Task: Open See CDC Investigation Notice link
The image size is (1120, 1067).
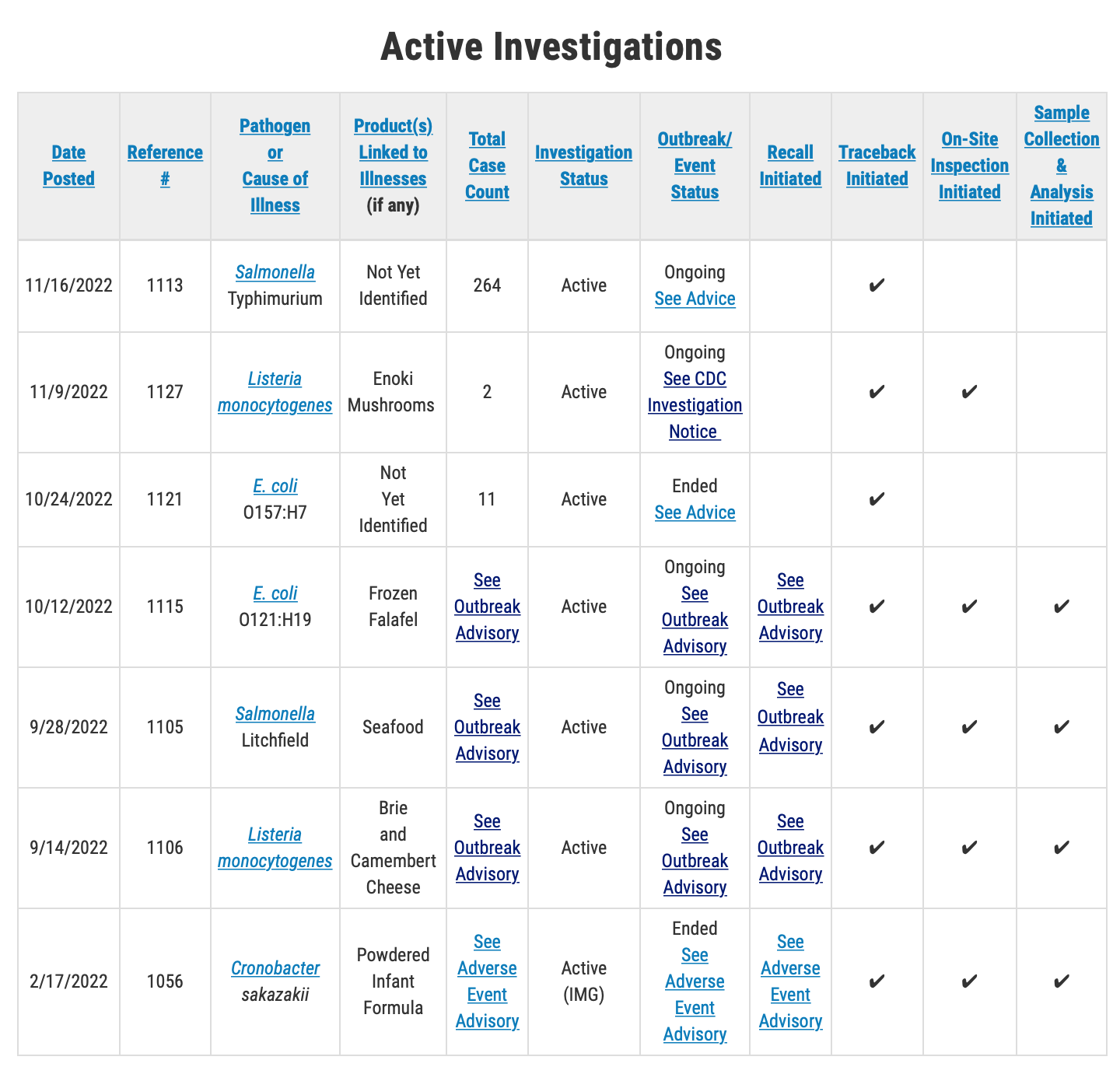Action: click(x=695, y=405)
